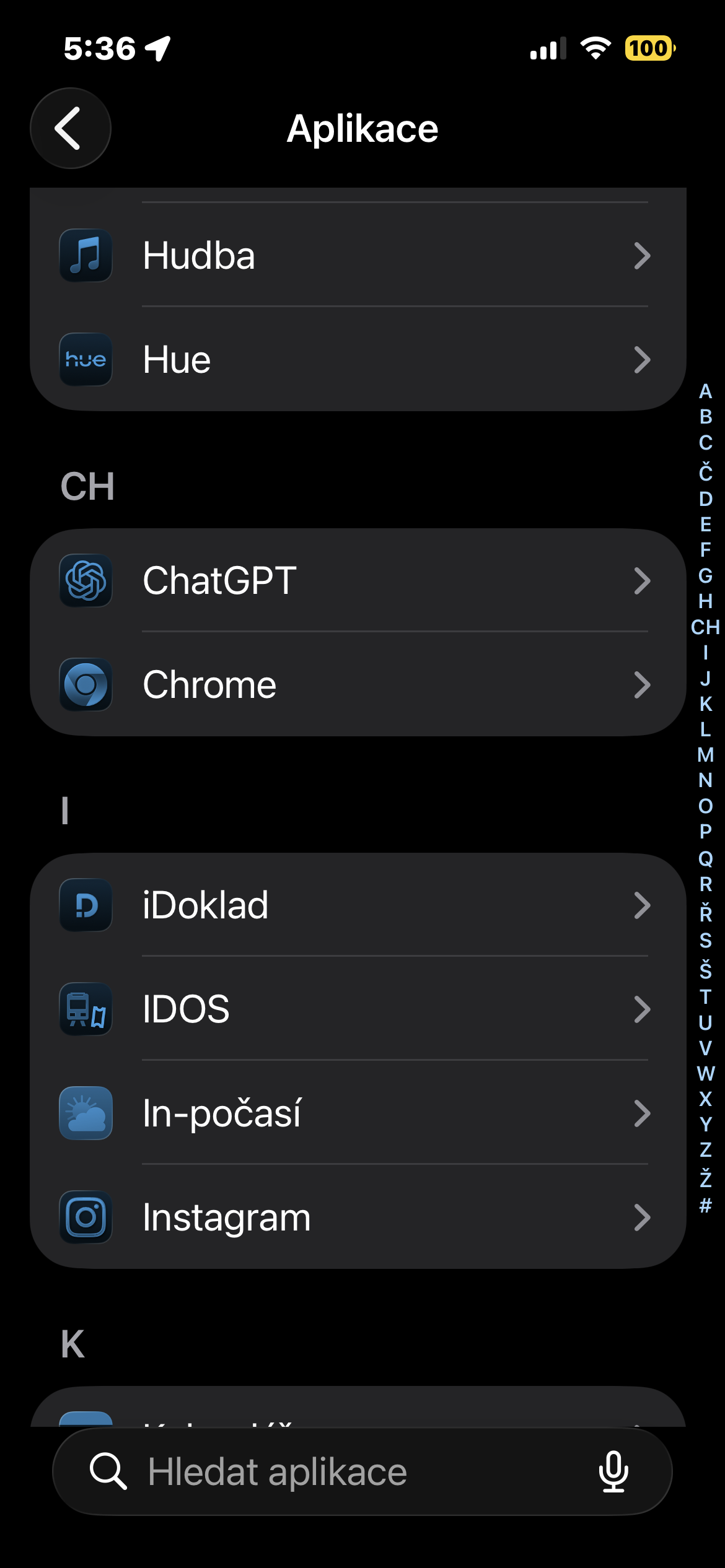Tap the Hue app icon
The width and height of the screenshot is (725, 1568).
point(86,360)
